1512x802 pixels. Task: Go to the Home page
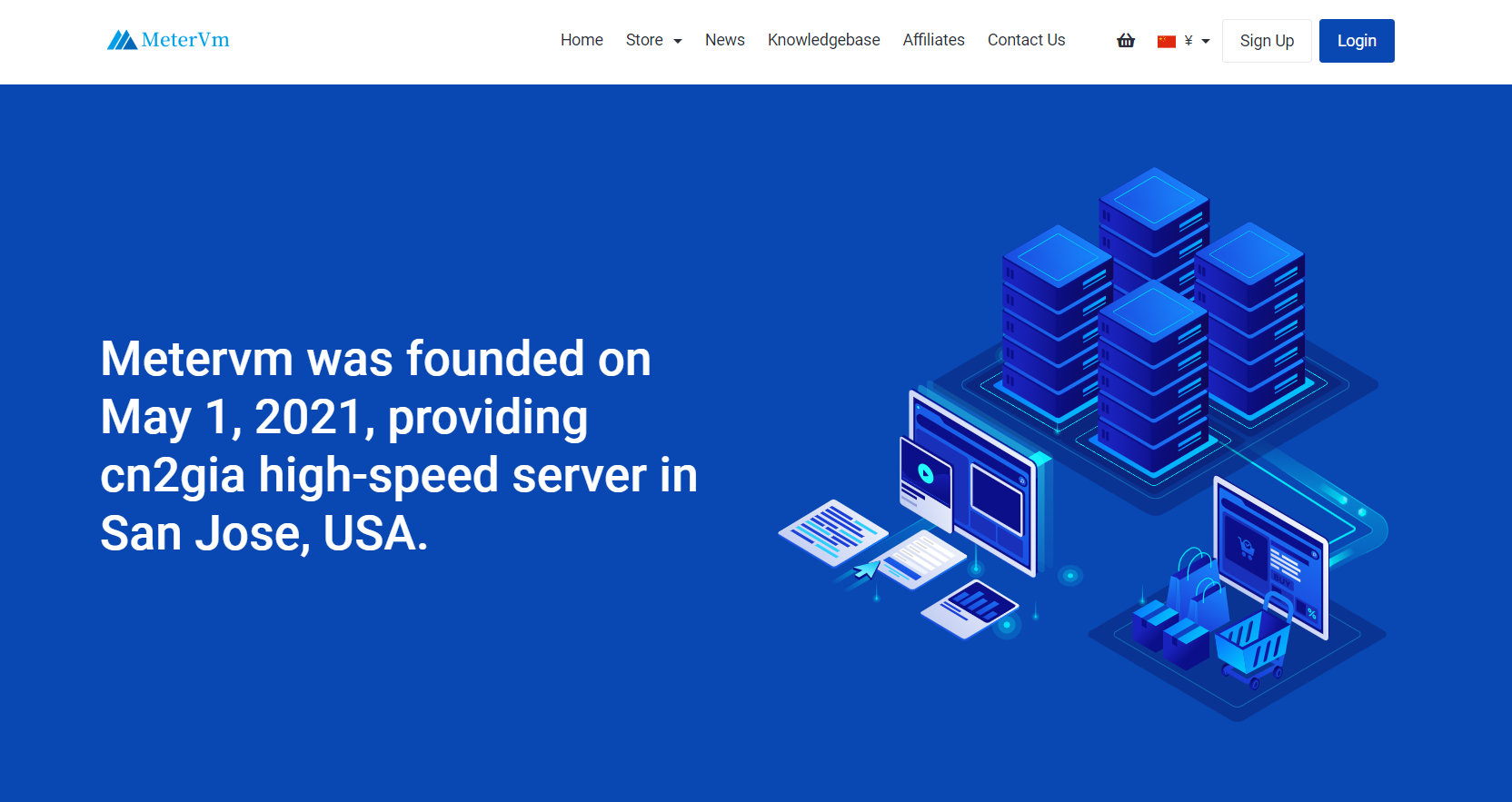tap(582, 40)
